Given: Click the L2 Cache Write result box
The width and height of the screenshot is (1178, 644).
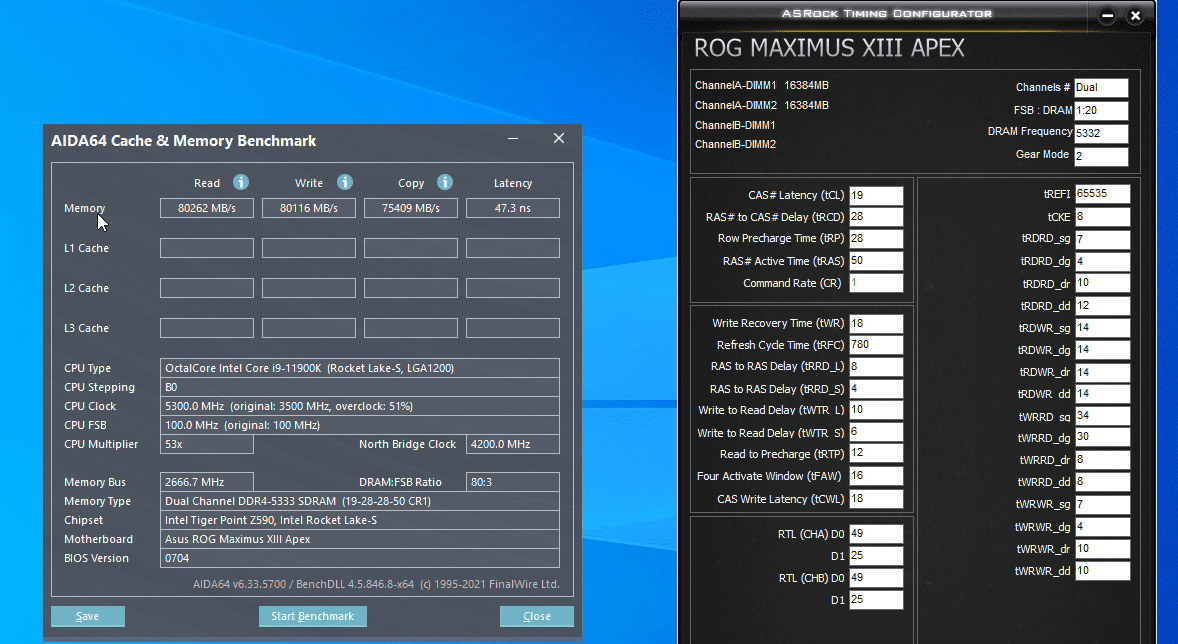Looking at the screenshot, I should 309,288.
